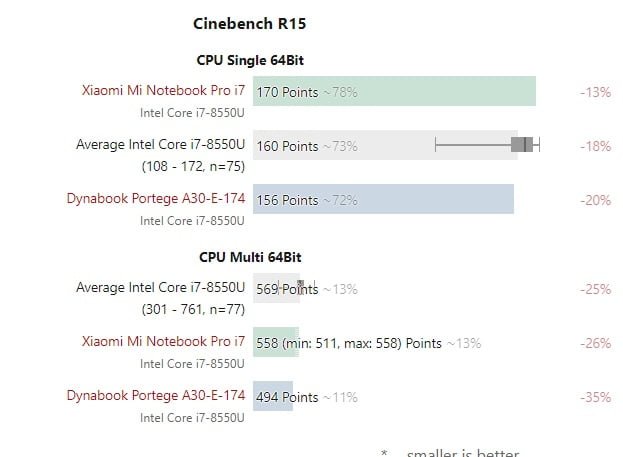This screenshot has width=623, height=457.
Task: Click the -18% difference value
Action: pos(595,146)
